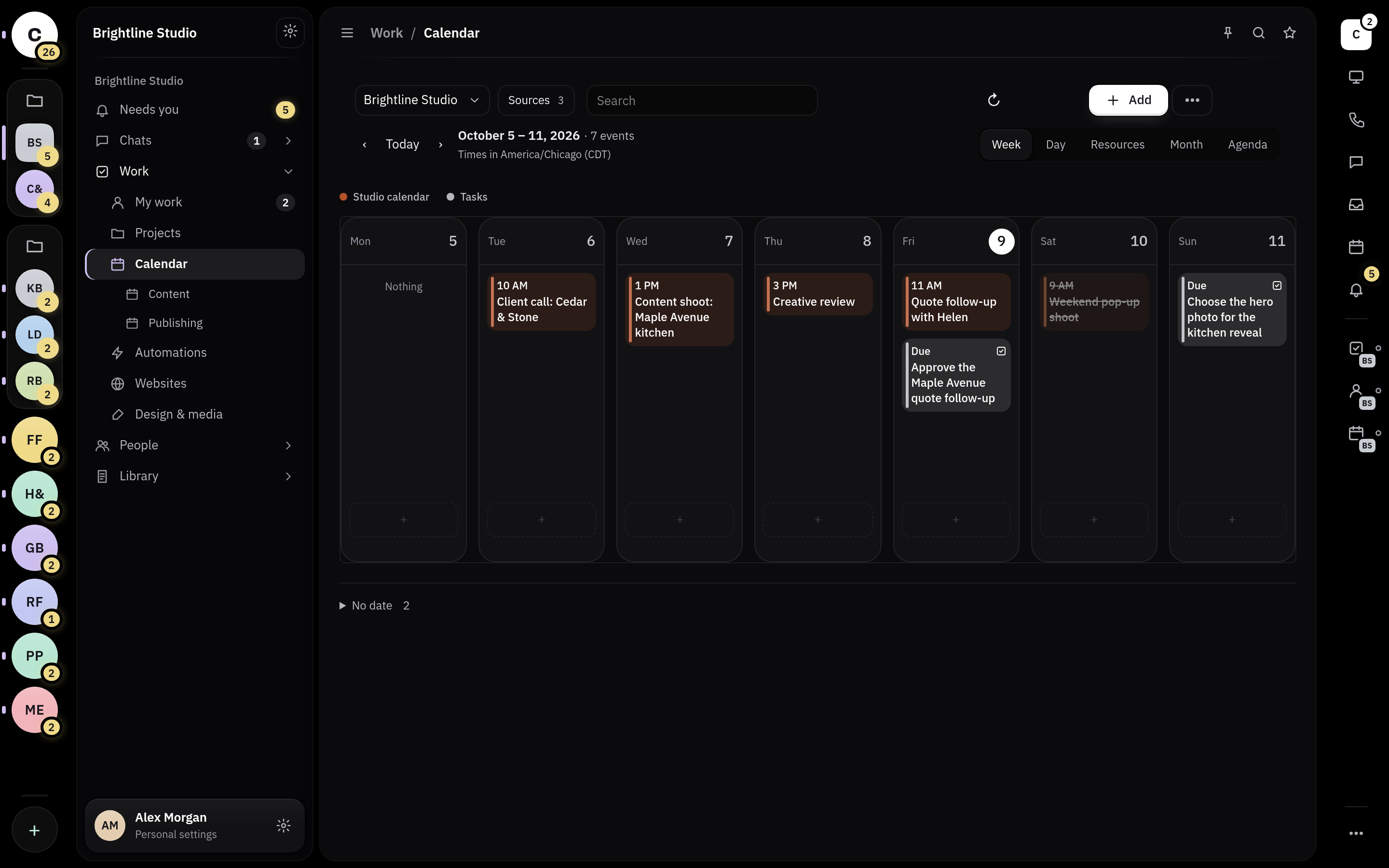The image size is (1389, 868).
Task: Favorite this page with the star icon
Action: click(x=1290, y=33)
